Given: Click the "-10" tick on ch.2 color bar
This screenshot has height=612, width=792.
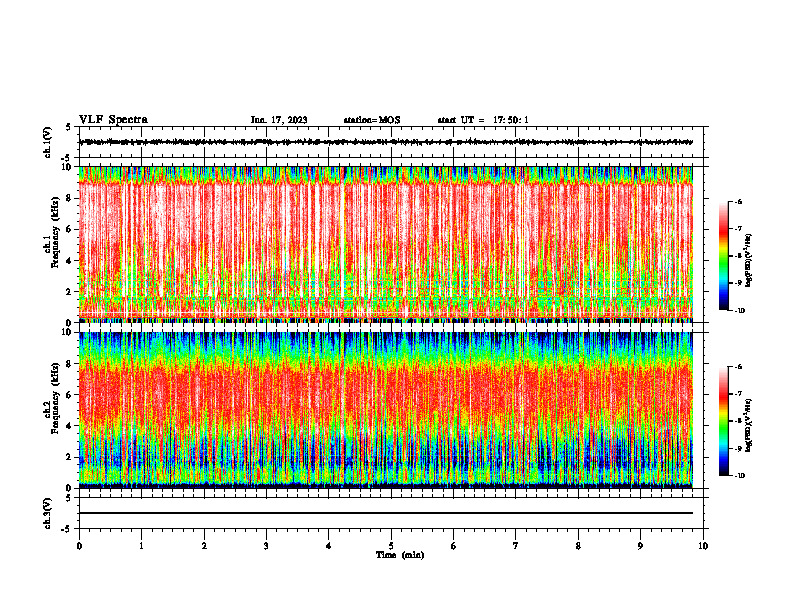Looking at the screenshot, I should click(739, 476).
